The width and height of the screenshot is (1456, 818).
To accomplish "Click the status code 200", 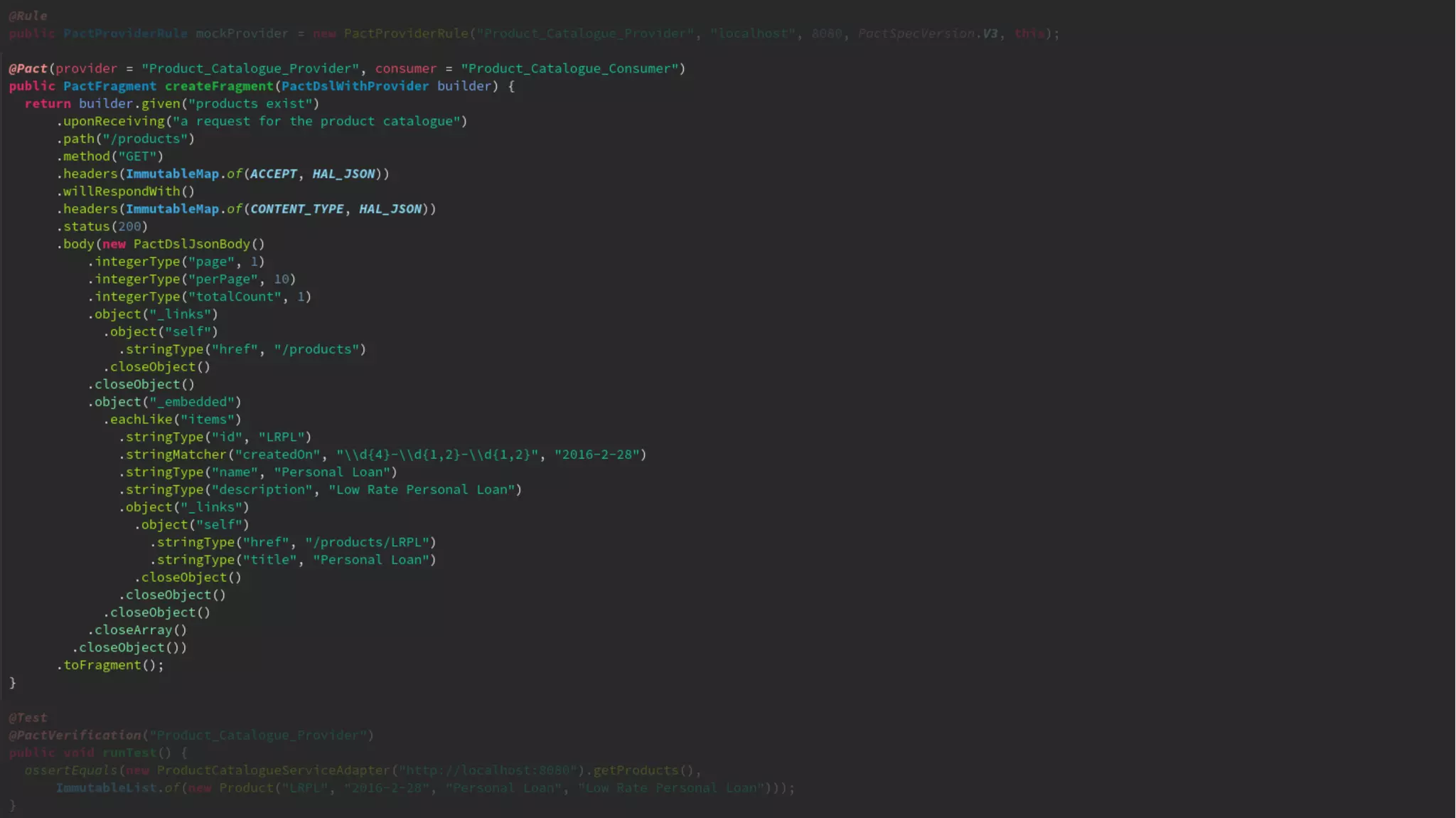I will pos(129,226).
